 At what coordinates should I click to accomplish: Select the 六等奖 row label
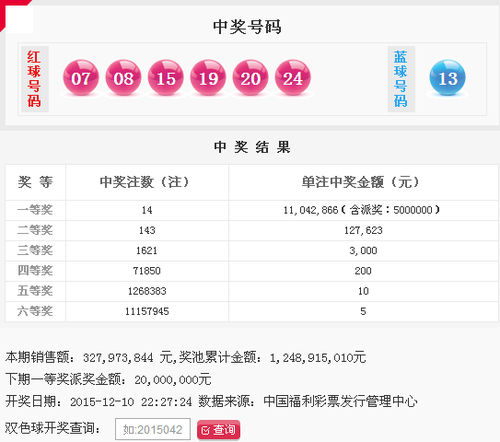[35, 311]
